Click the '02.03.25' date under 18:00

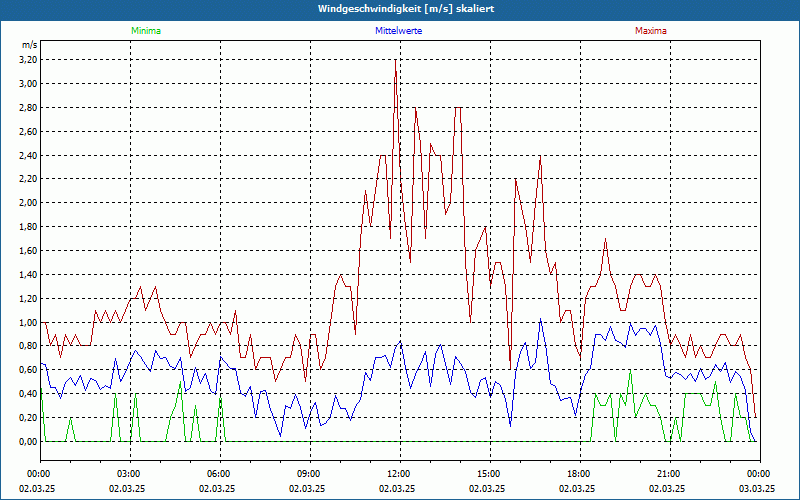point(577,488)
